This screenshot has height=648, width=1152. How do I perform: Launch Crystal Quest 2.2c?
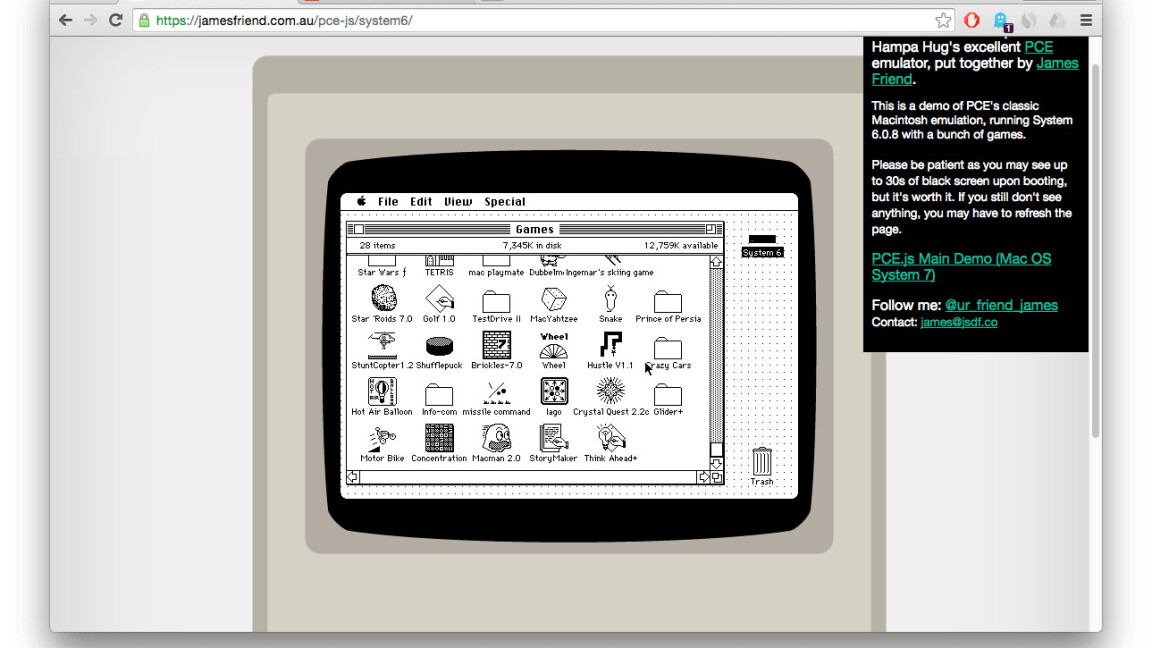pos(610,392)
